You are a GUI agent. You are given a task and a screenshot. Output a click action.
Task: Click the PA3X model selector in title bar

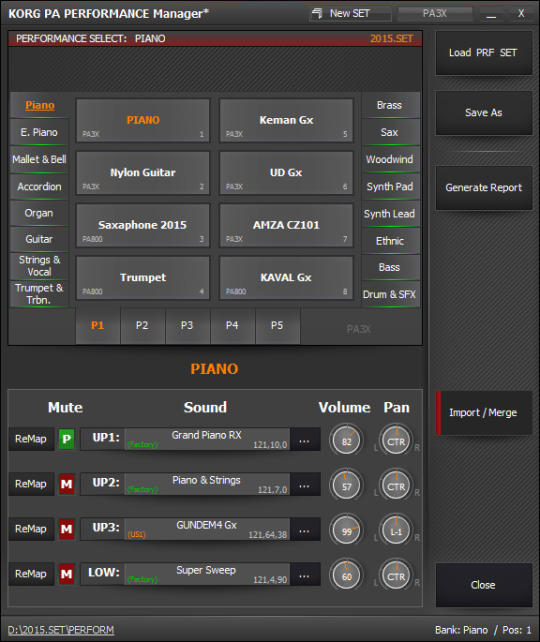point(435,14)
